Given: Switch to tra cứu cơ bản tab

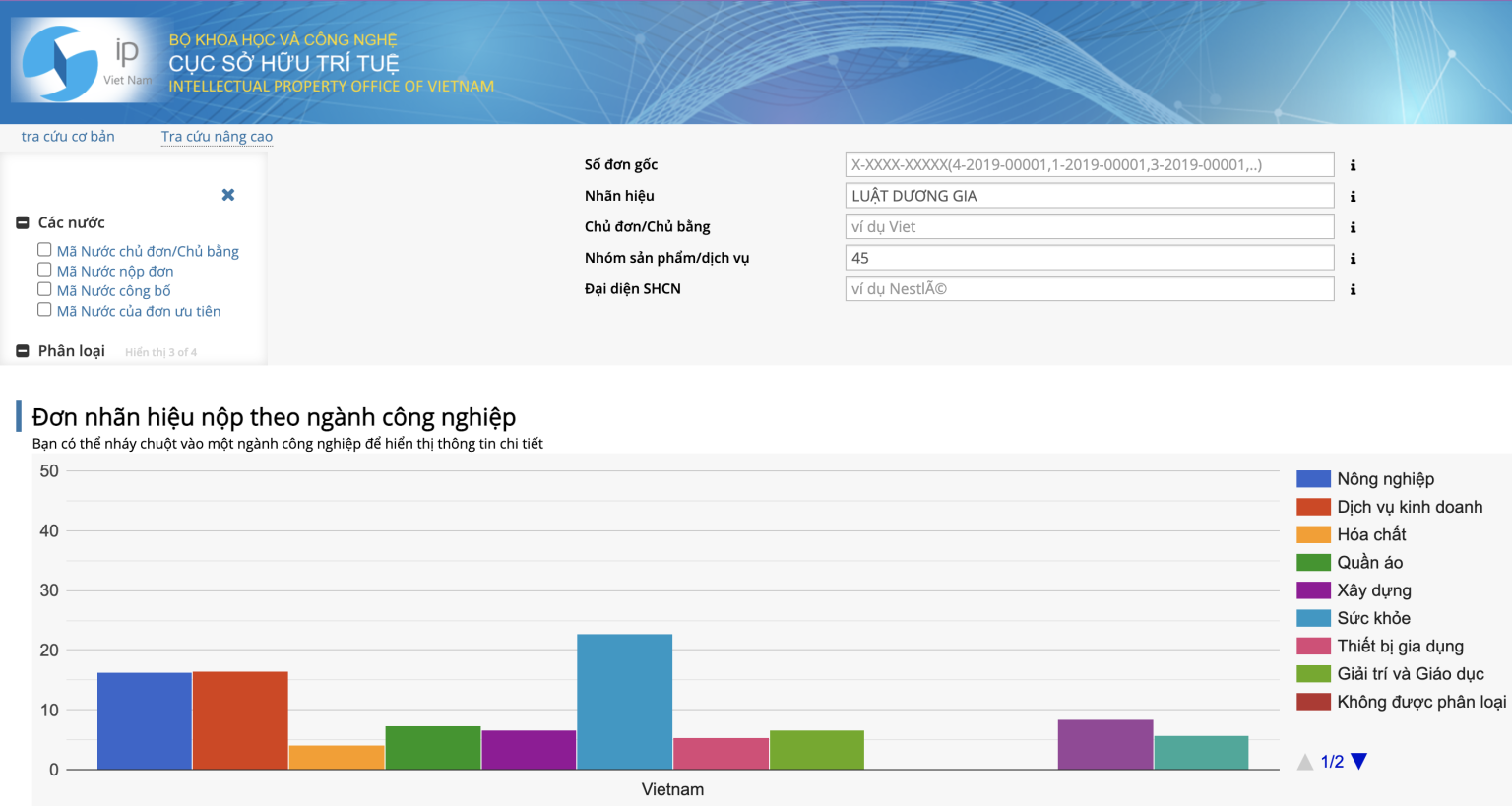Looking at the screenshot, I should pos(68,137).
